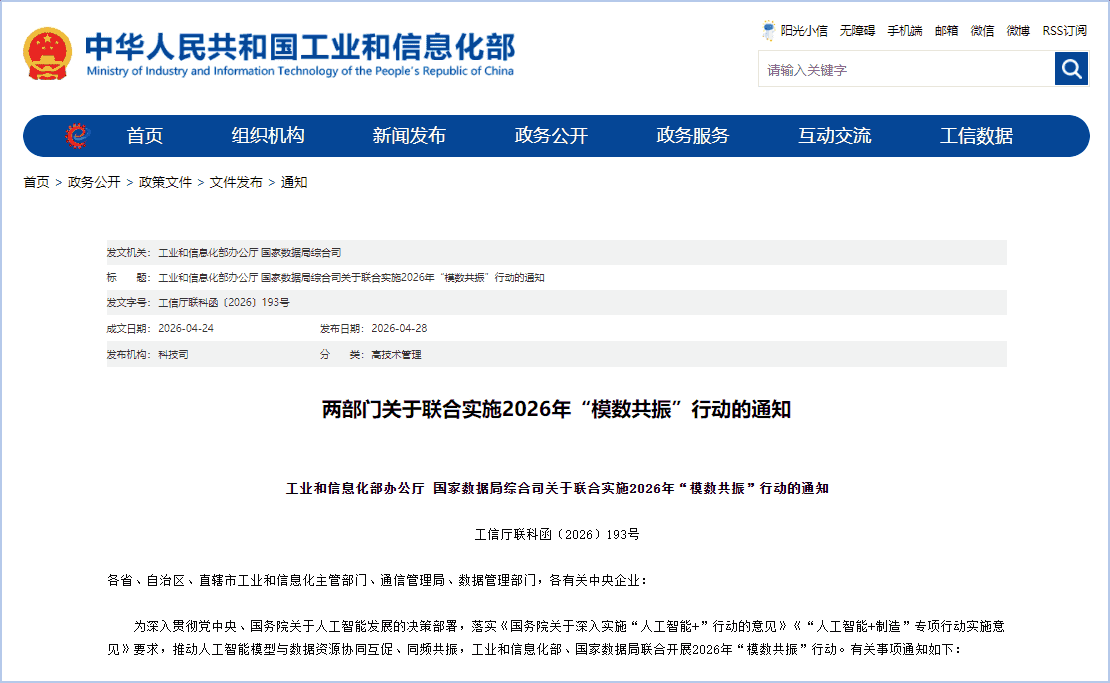Select 组织机构 in the main navigation

point(268,136)
